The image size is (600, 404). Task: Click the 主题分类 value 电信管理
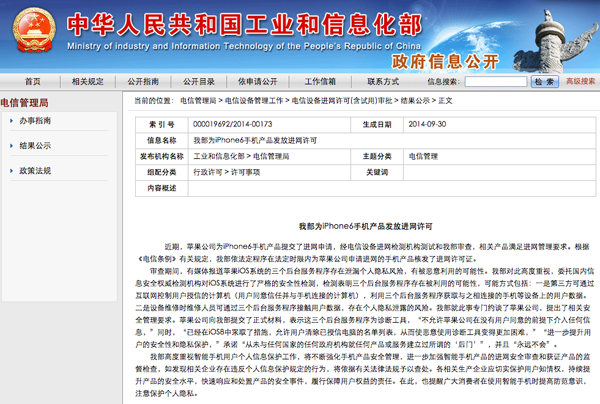423,156
